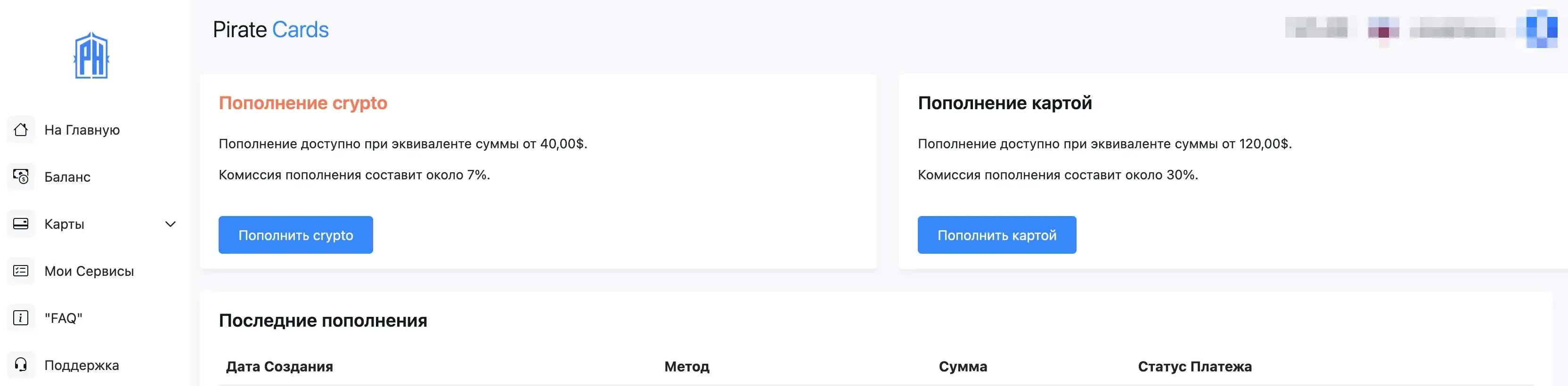Click the Дата Создания column header
The image size is (1568, 386).
(x=279, y=367)
